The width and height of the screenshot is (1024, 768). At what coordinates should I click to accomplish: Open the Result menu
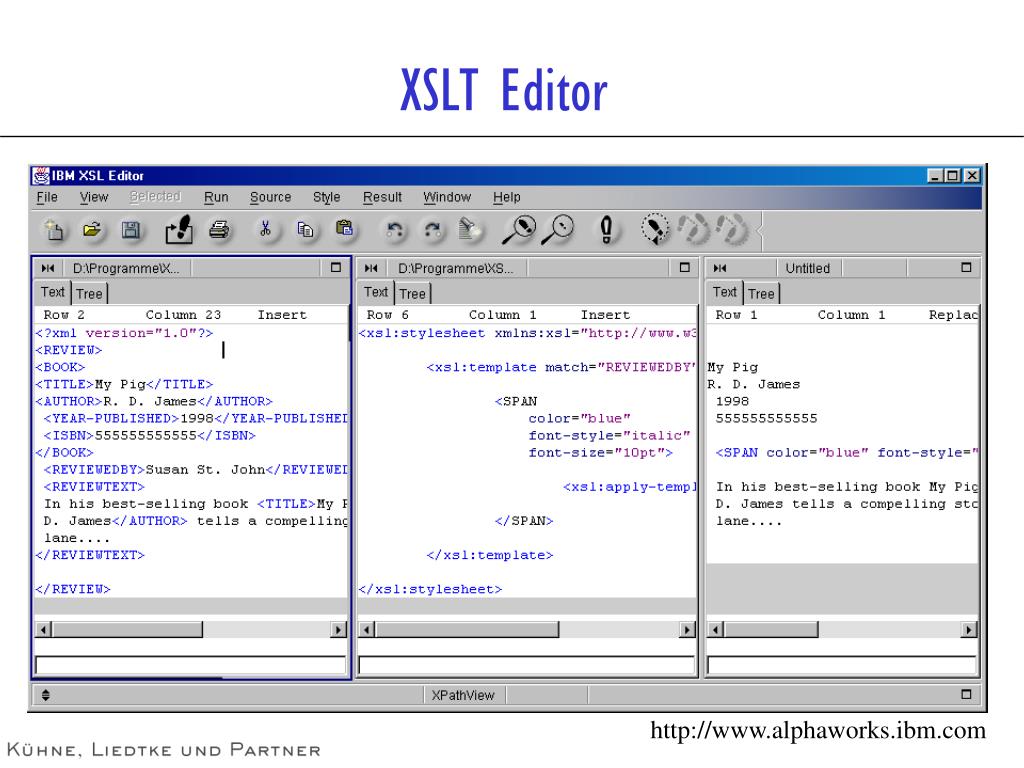click(382, 197)
